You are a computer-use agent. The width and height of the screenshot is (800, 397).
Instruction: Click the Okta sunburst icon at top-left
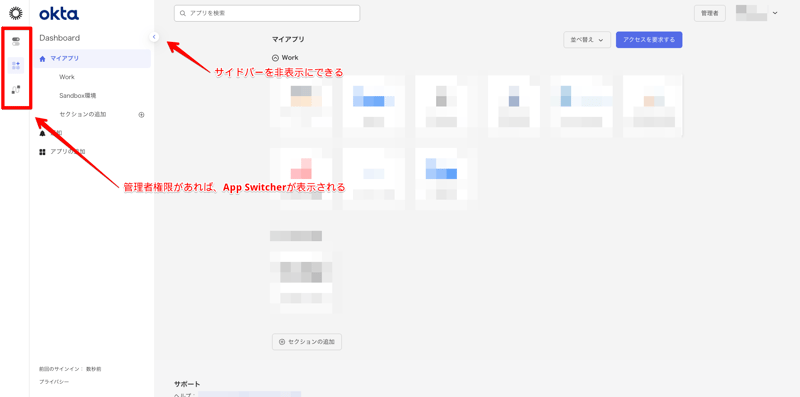click(x=16, y=13)
